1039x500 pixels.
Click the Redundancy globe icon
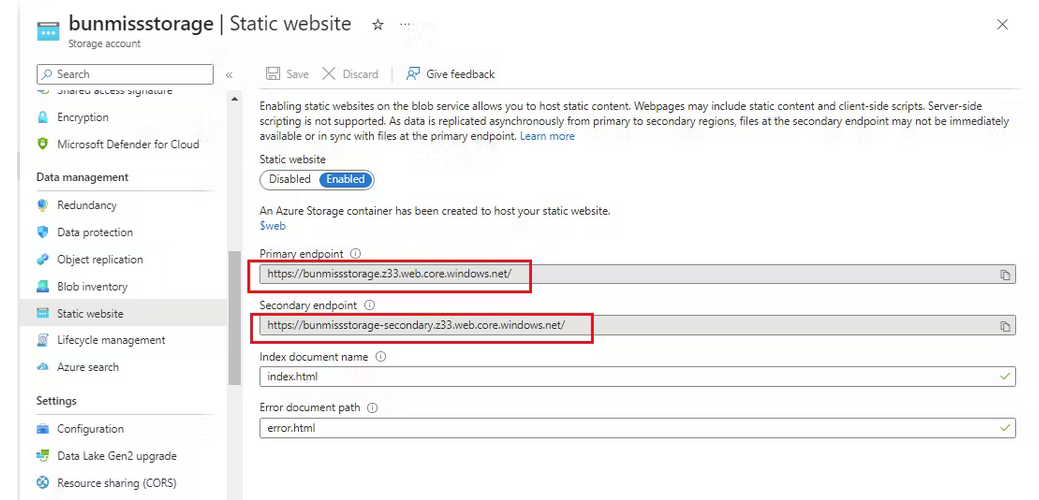click(43, 205)
